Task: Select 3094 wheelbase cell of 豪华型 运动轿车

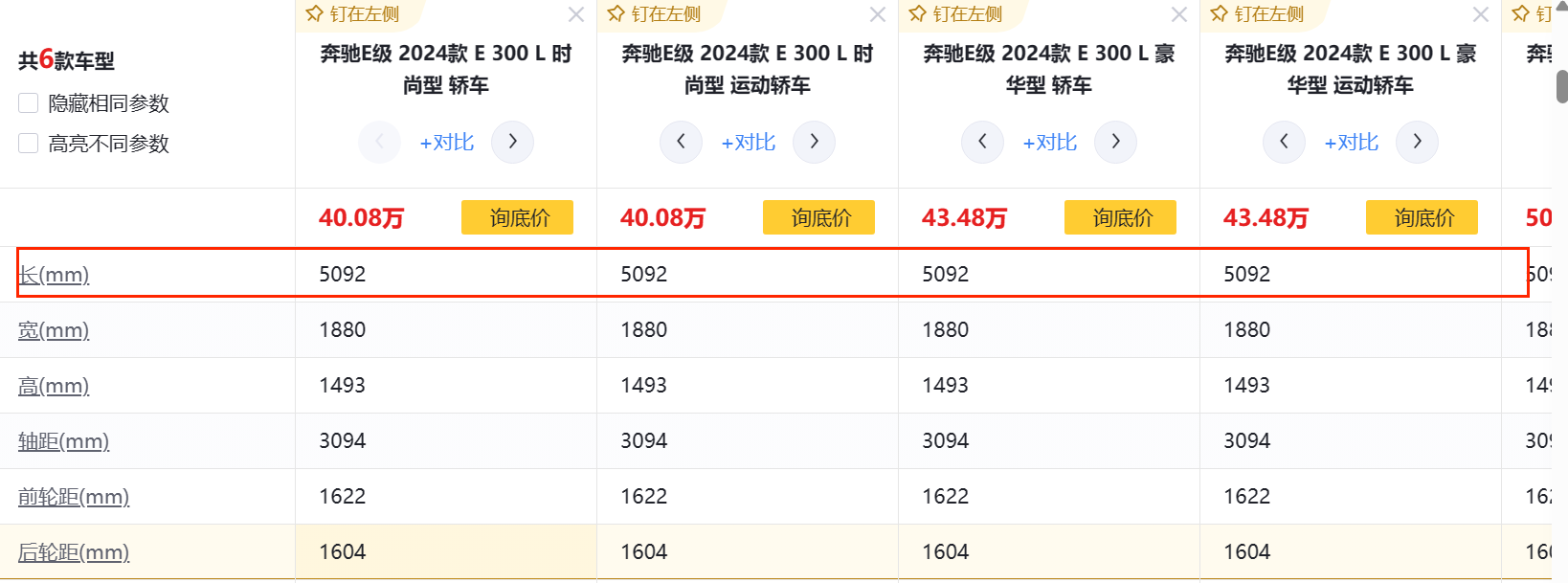Action: coord(1351,440)
